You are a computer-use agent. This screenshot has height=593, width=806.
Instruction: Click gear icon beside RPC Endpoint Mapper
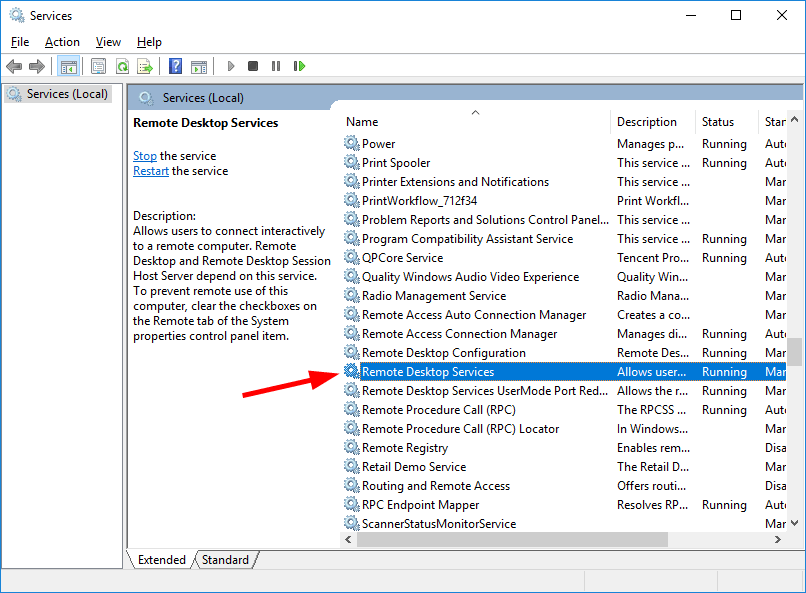352,505
